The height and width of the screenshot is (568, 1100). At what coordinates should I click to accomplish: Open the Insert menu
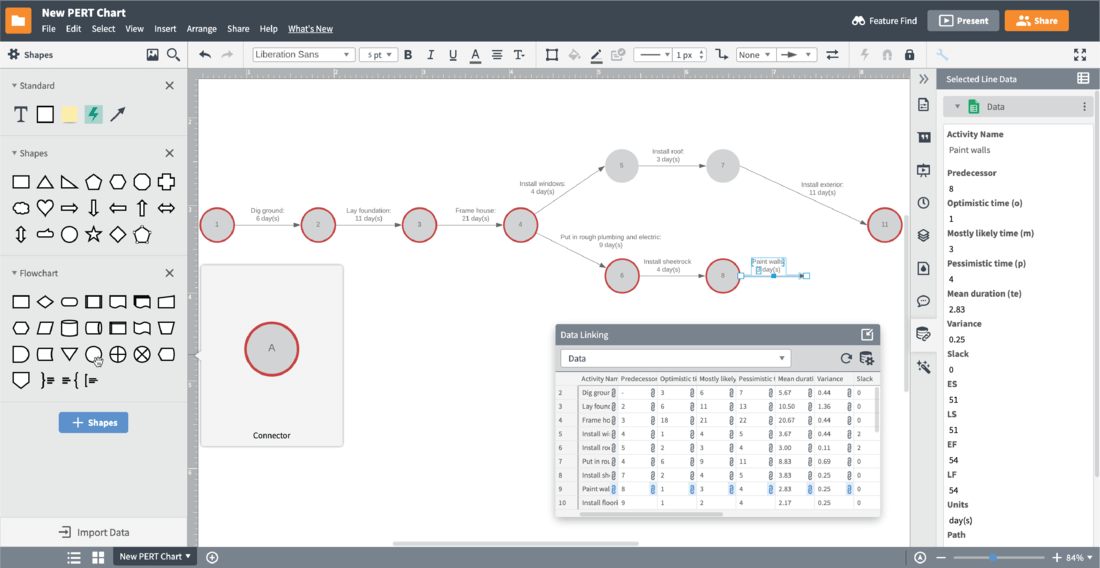click(x=165, y=29)
